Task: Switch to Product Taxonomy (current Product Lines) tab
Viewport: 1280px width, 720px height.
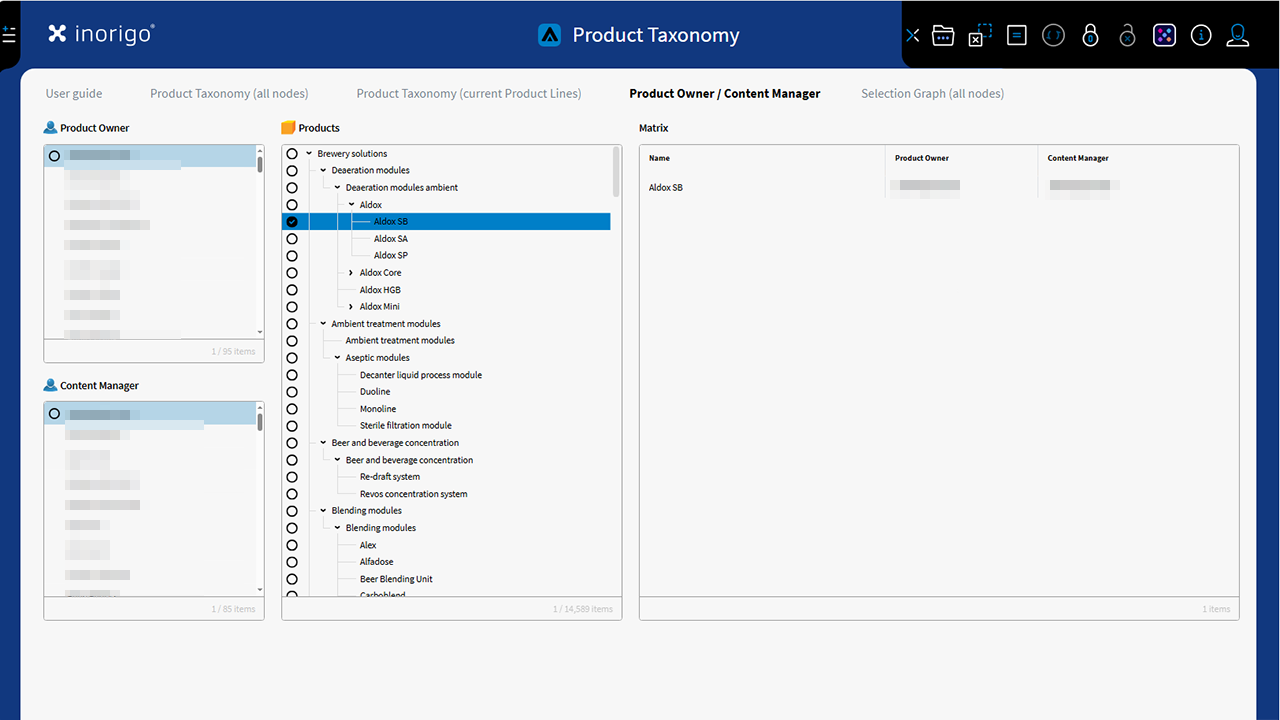Action: (x=469, y=93)
